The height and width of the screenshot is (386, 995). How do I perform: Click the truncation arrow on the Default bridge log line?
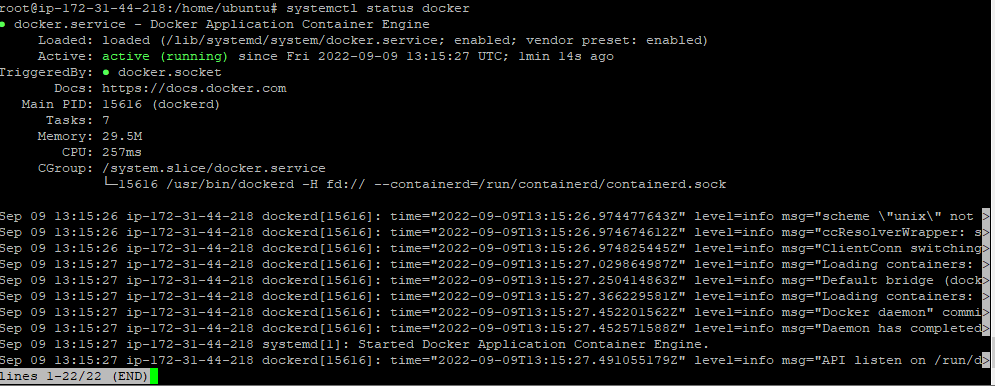pyautogui.click(x=985, y=280)
